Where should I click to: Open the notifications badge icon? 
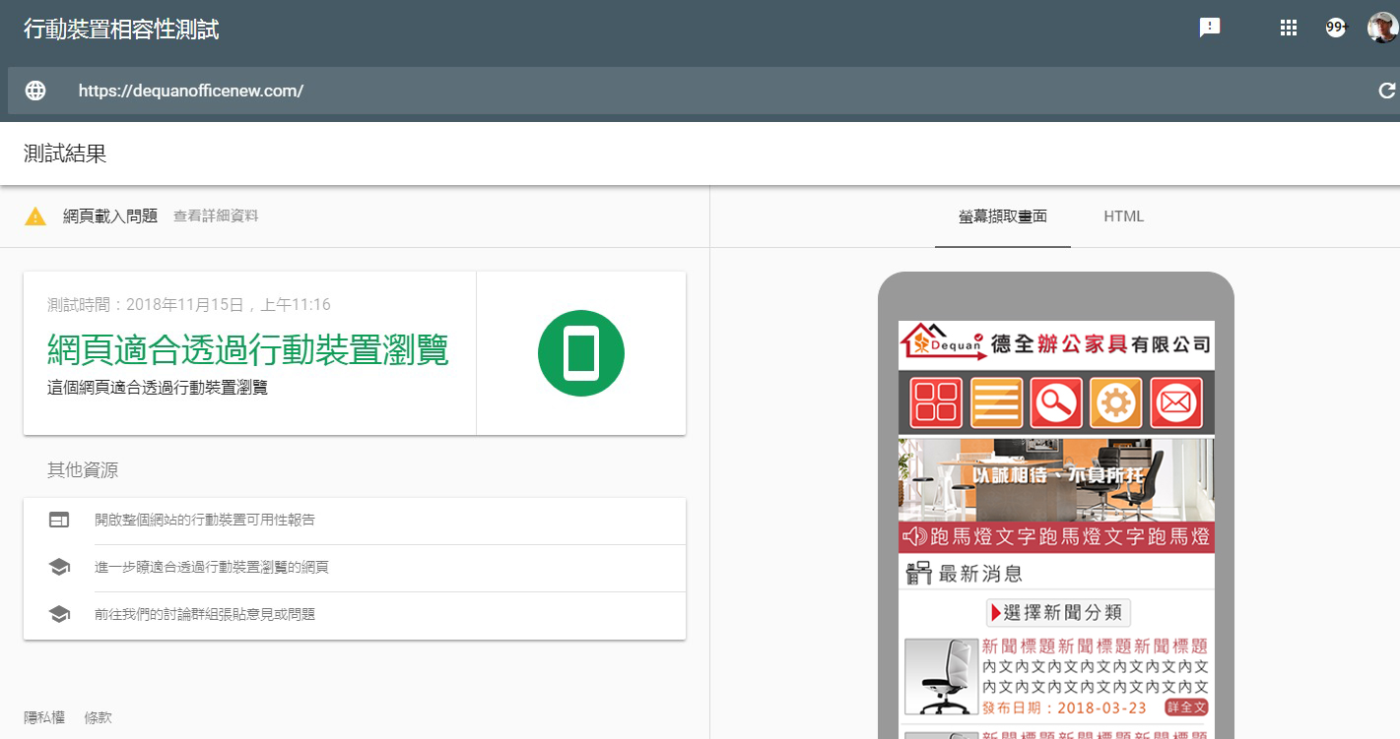pos(1336,28)
